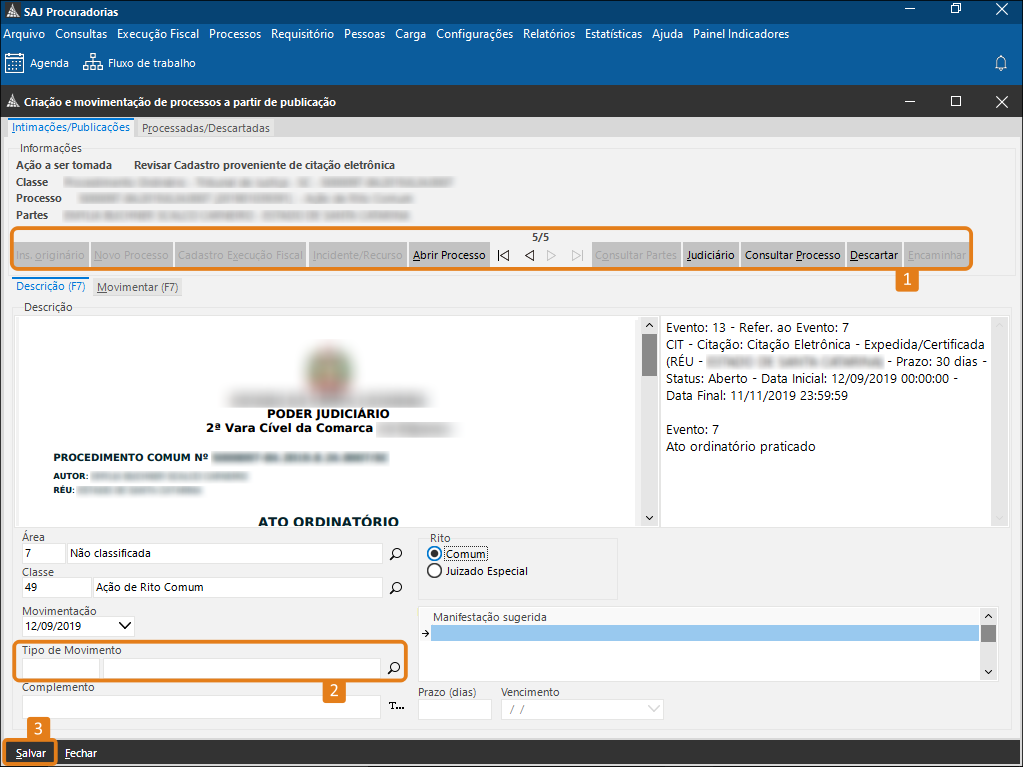
Task: Open the Painel Indicadores menu
Action: (x=741, y=34)
